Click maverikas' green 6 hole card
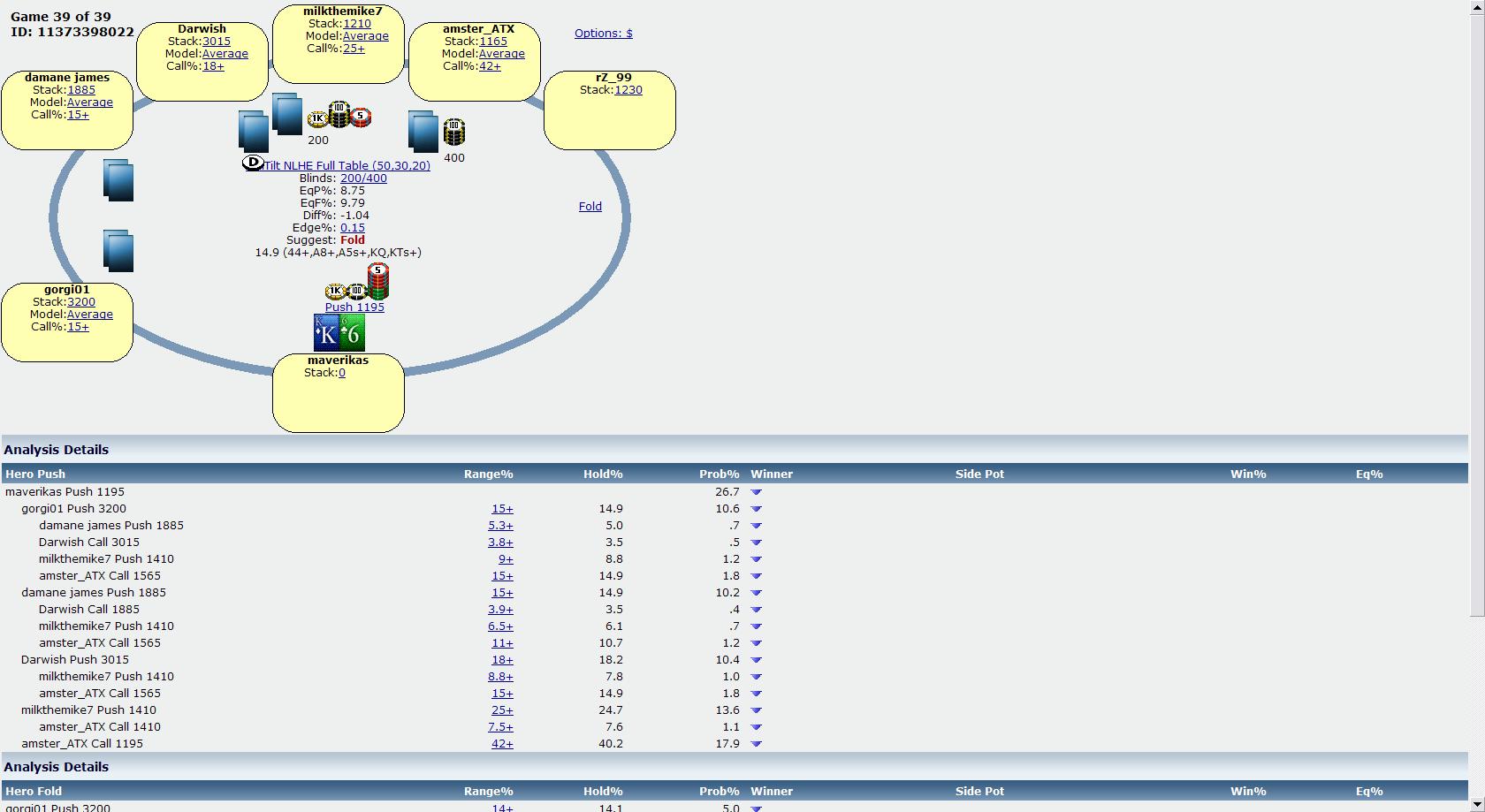Viewport: 1485px width, 812px height. point(352,333)
